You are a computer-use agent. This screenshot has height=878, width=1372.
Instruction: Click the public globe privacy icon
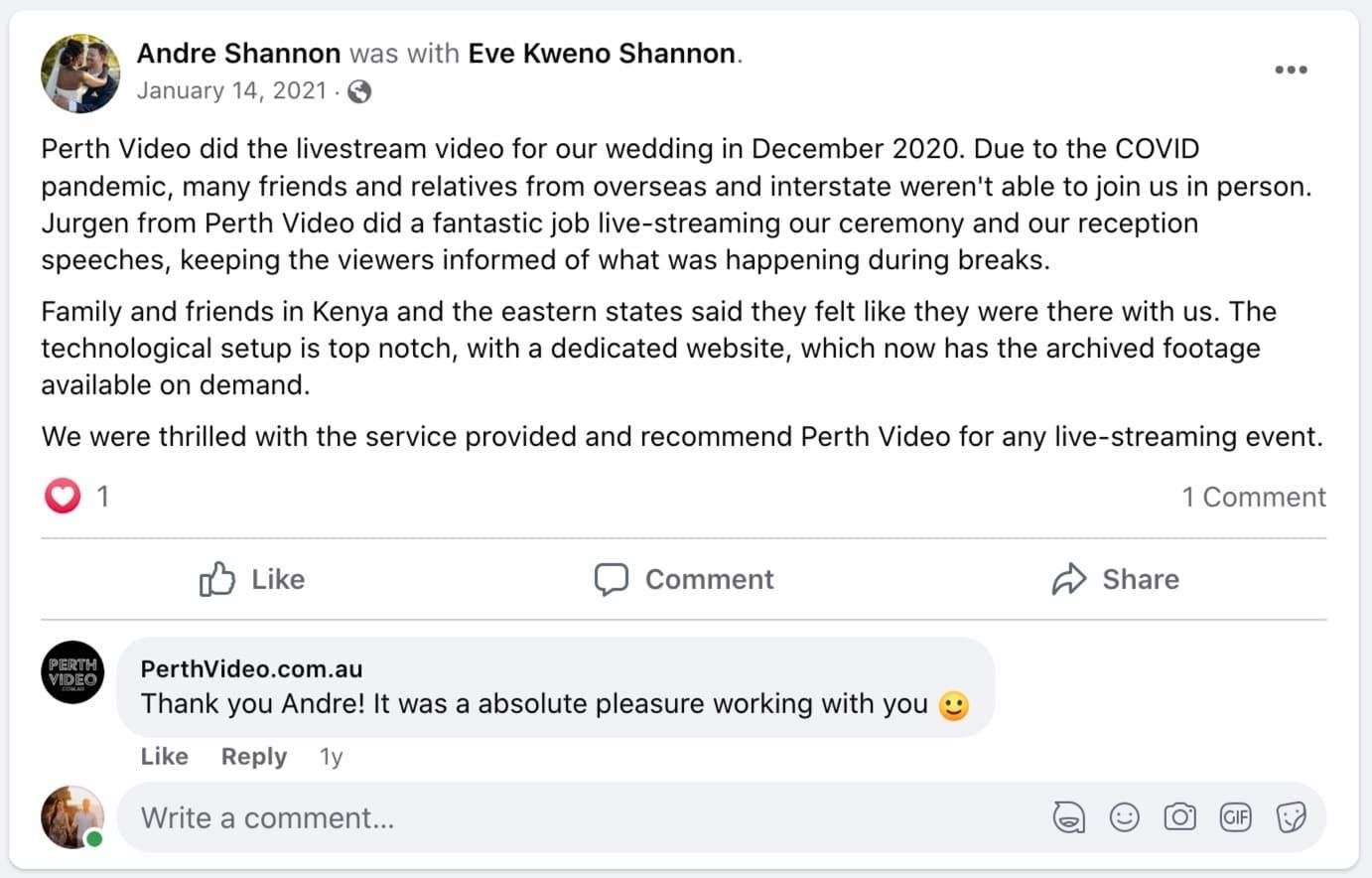coord(359,91)
